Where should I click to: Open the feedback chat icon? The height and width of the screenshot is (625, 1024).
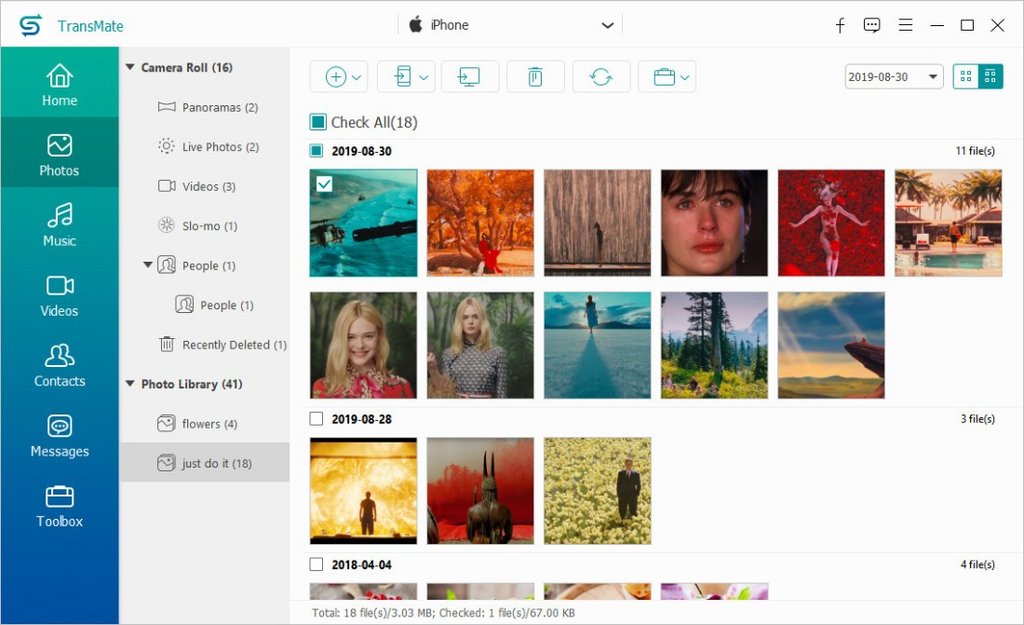(872, 25)
